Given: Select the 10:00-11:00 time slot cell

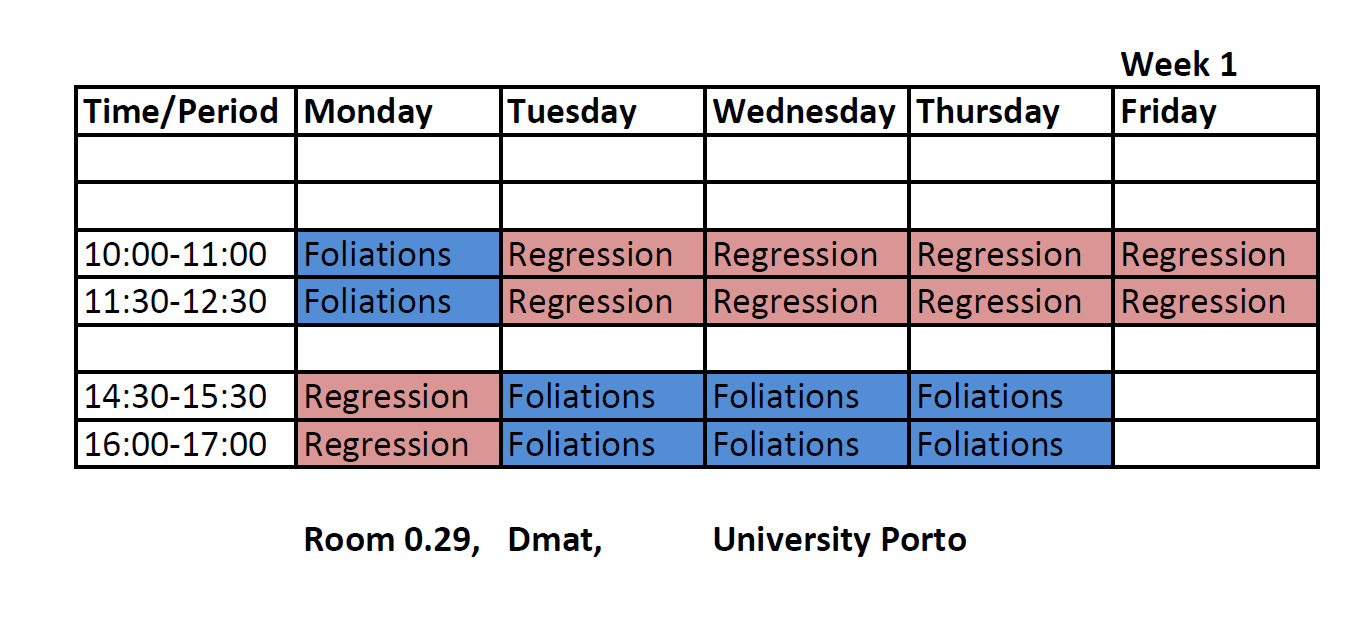Looking at the screenshot, I should [186, 254].
